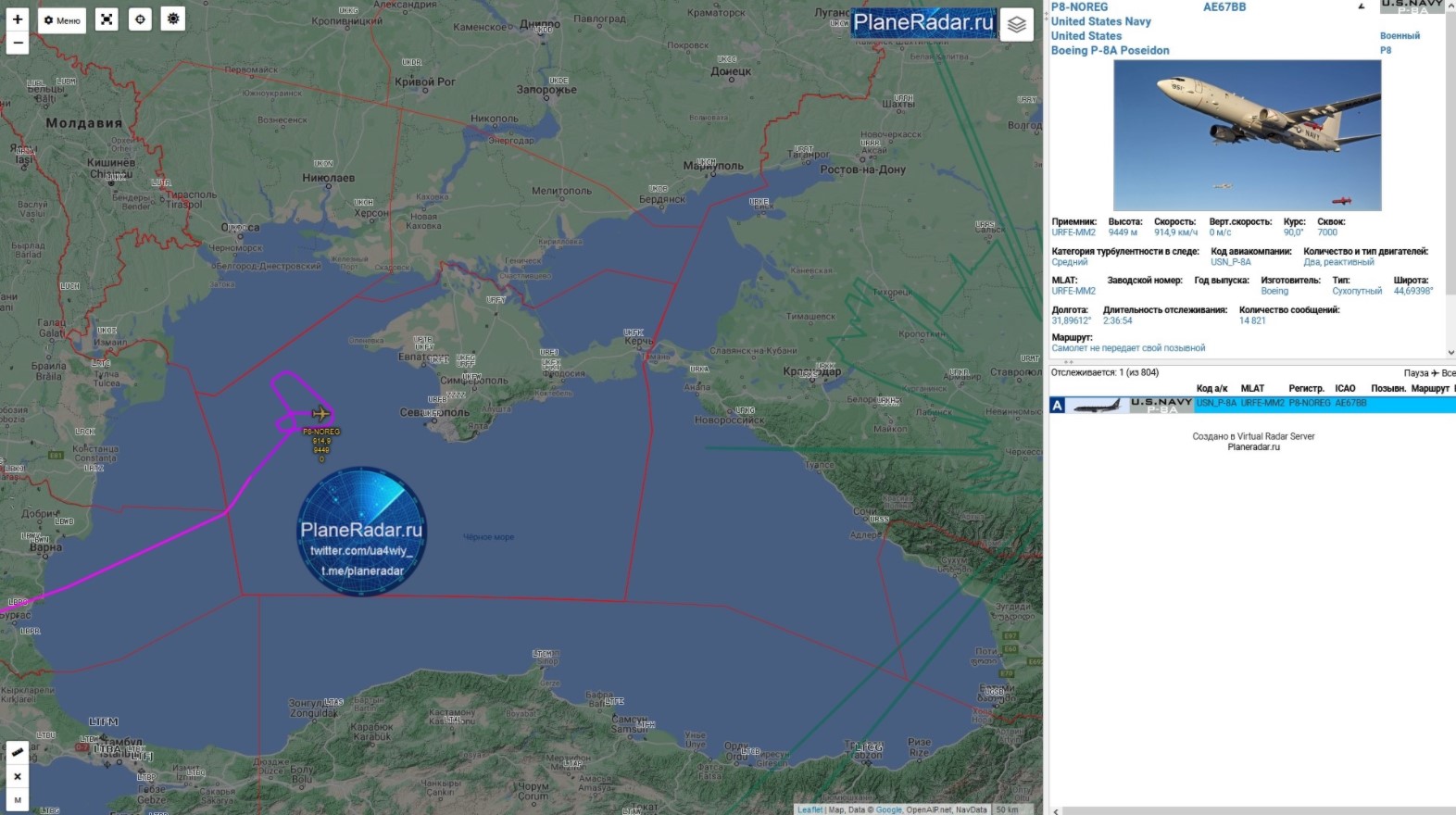Click the 44,69398° latitude value
This screenshot has width=1456, height=815.
pyautogui.click(x=1412, y=291)
